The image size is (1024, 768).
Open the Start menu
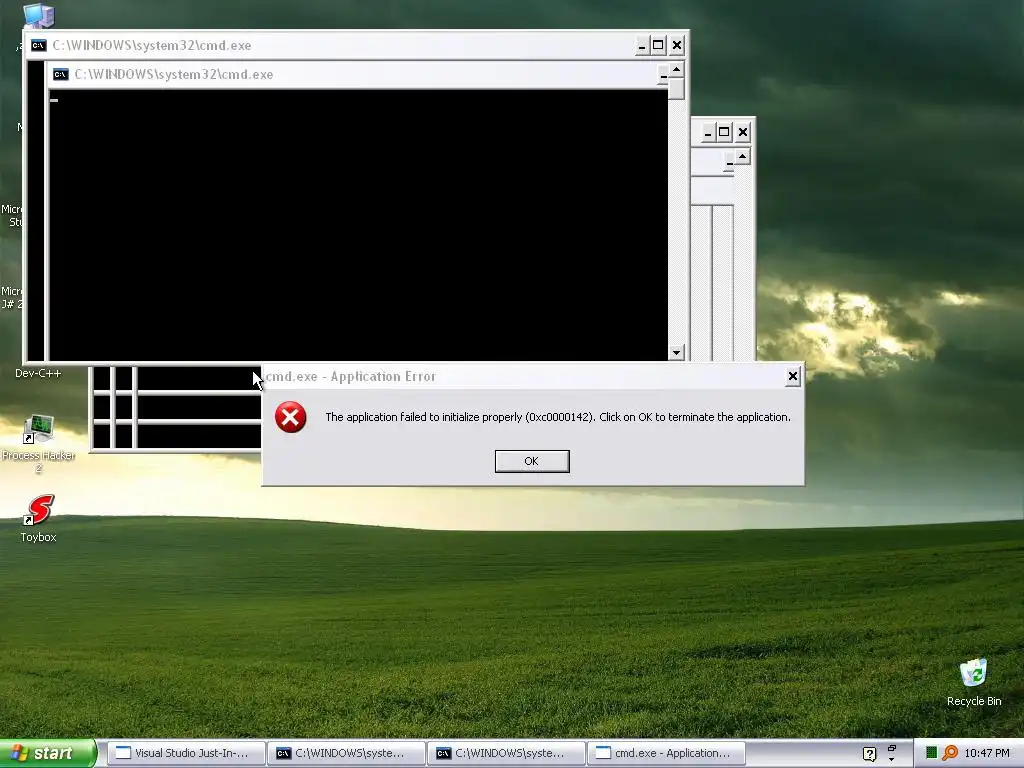pos(48,753)
